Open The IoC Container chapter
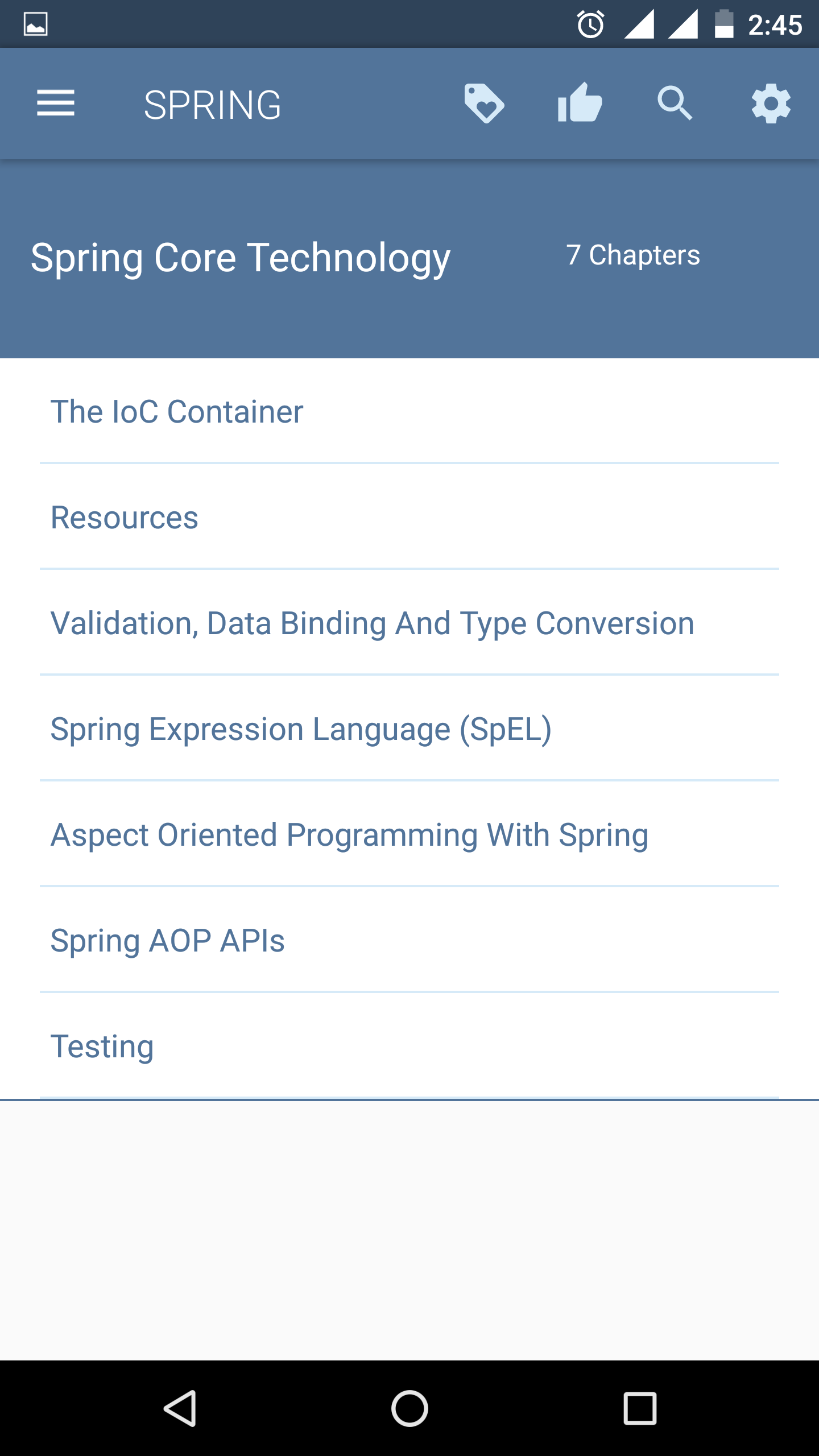Screen dimensions: 819x1456 (x=177, y=411)
